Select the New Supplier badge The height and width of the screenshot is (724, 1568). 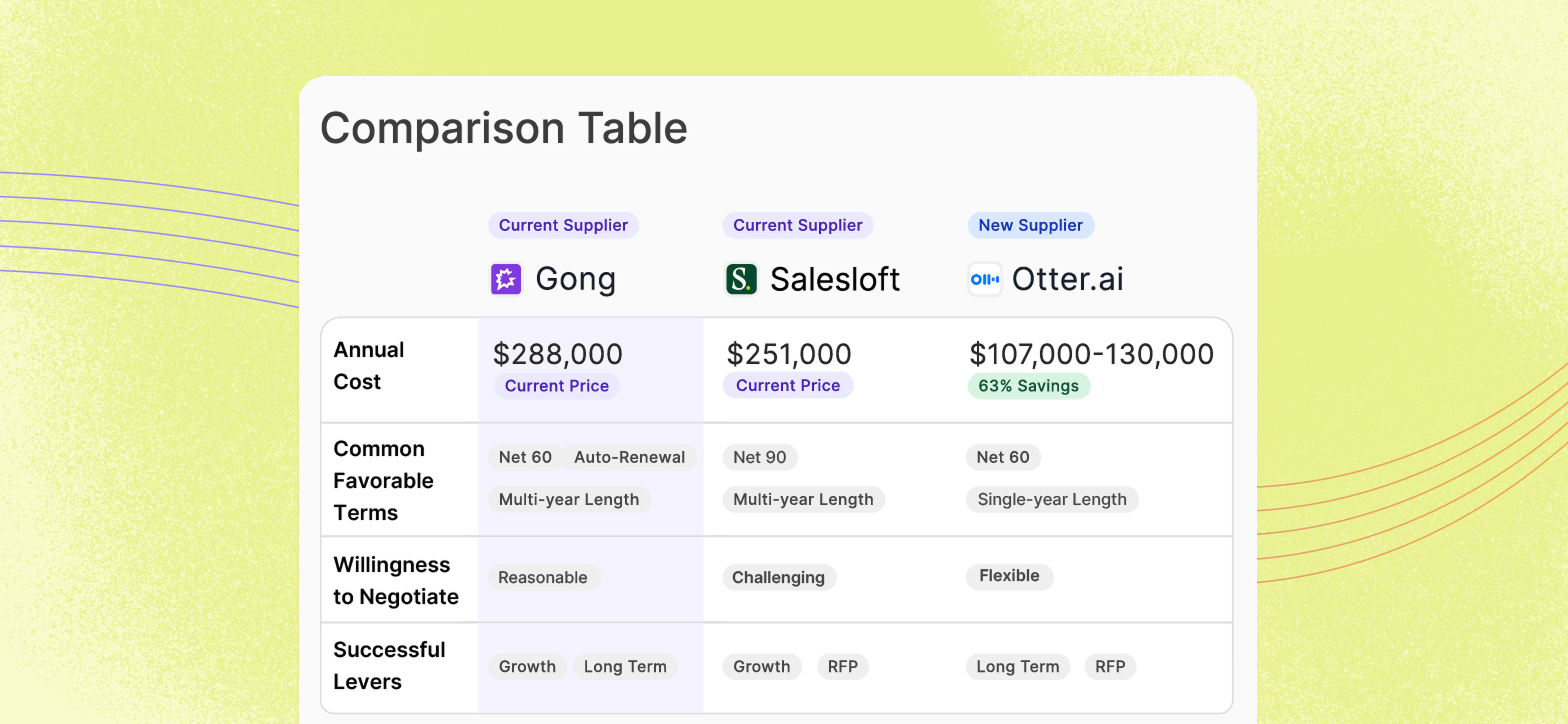coord(1030,225)
